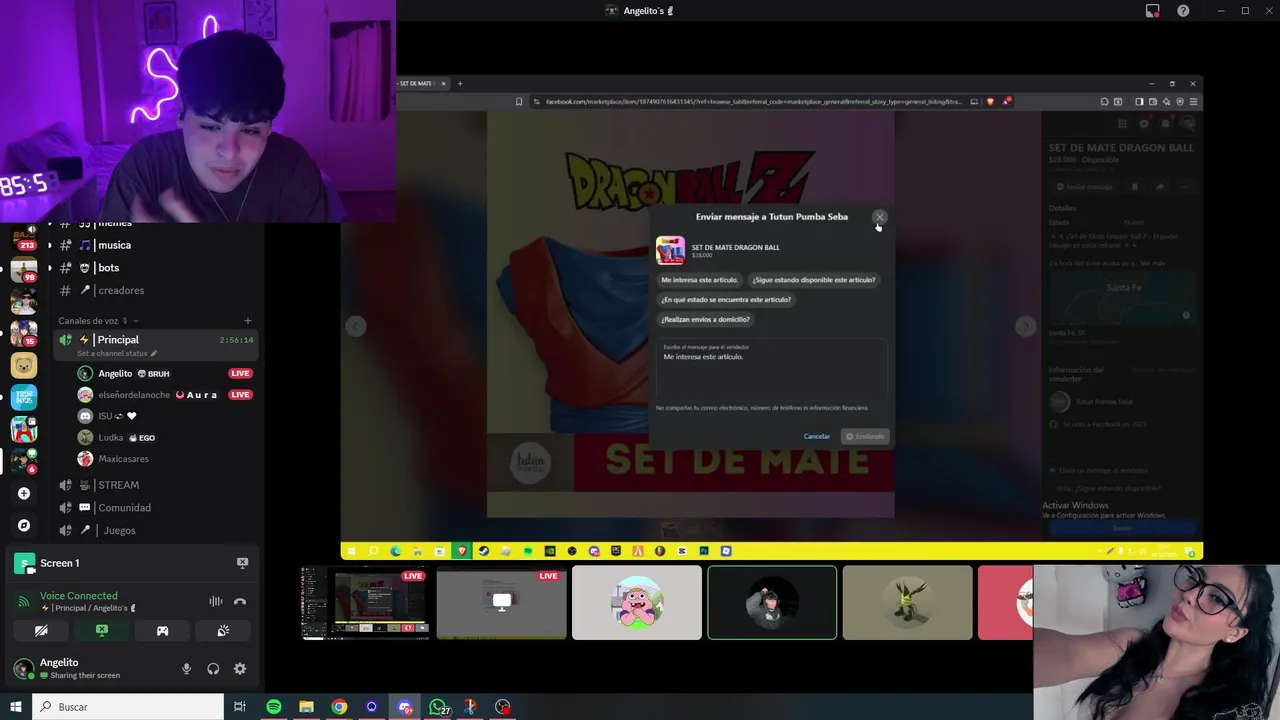Click the Buscar taskbar search box
Viewport: 1280px width, 720px height.
coord(128,707)
